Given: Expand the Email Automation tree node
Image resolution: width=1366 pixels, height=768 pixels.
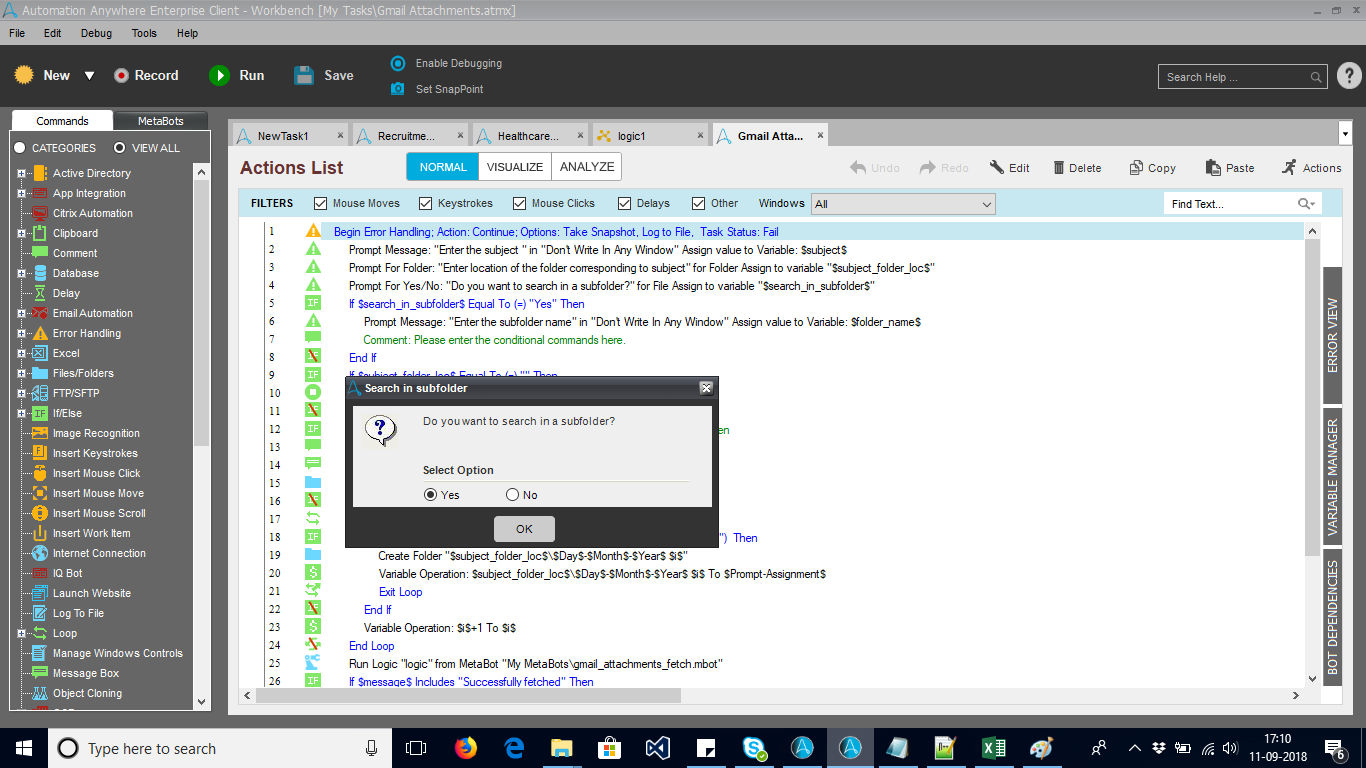Looking at the screenshot, I should tap(21, 313).
